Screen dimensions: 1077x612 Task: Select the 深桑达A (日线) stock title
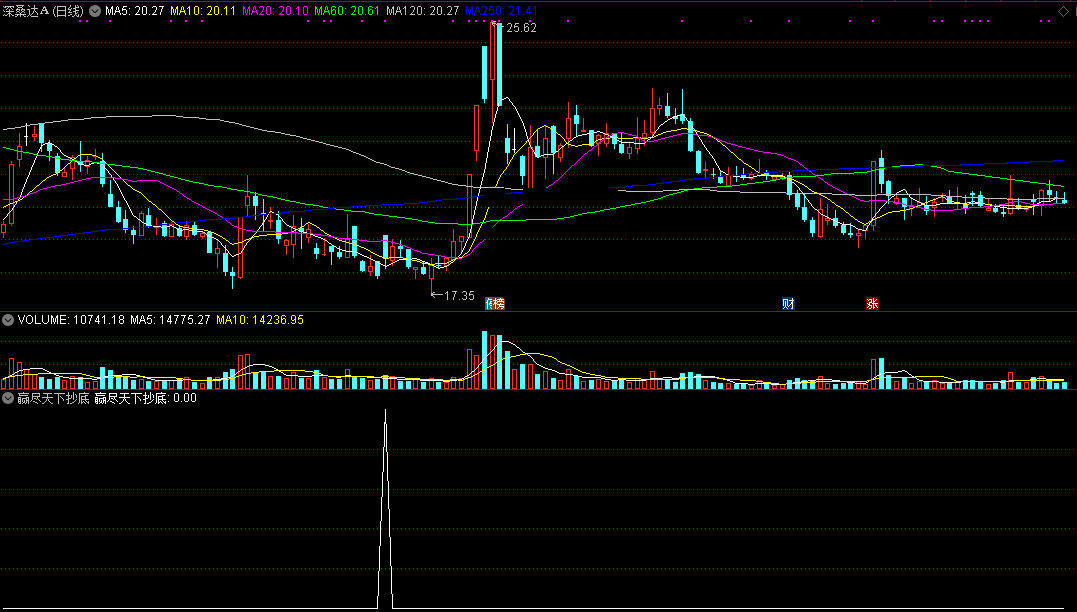tap(43, 11)
